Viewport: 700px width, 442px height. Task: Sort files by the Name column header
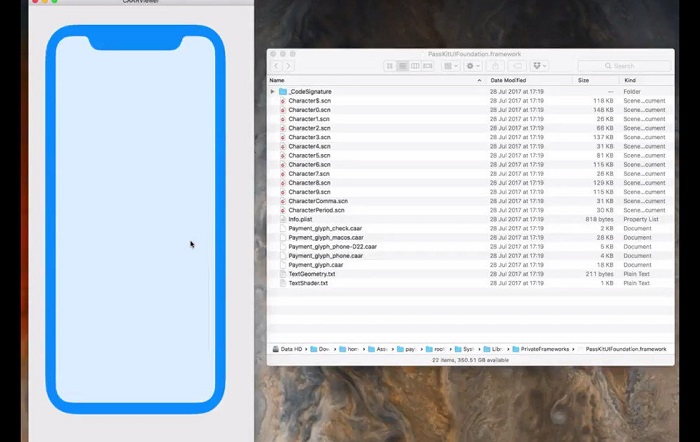[x=370, y=80]
